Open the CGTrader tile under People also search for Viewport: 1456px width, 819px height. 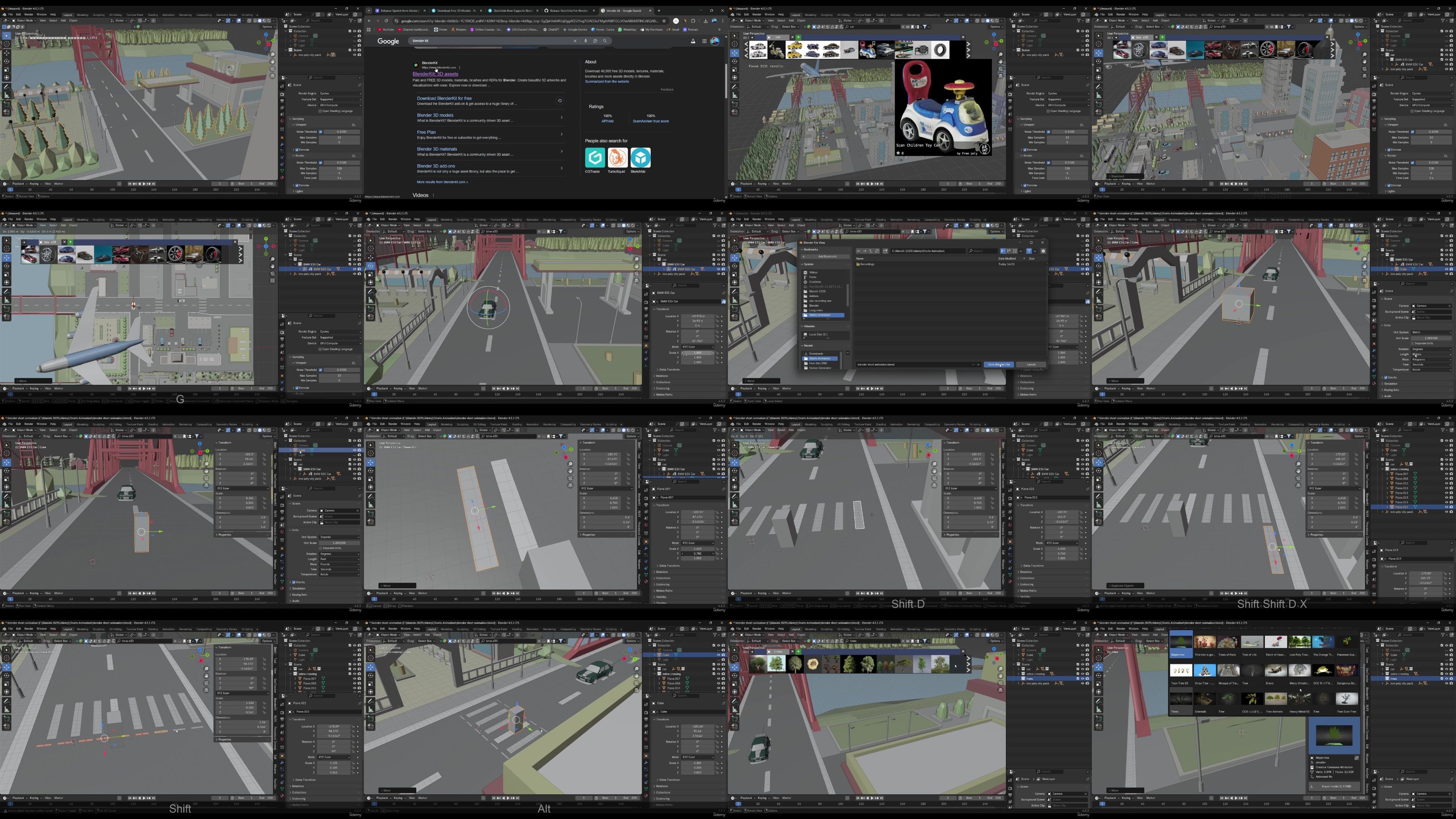[x=595, y=157]
